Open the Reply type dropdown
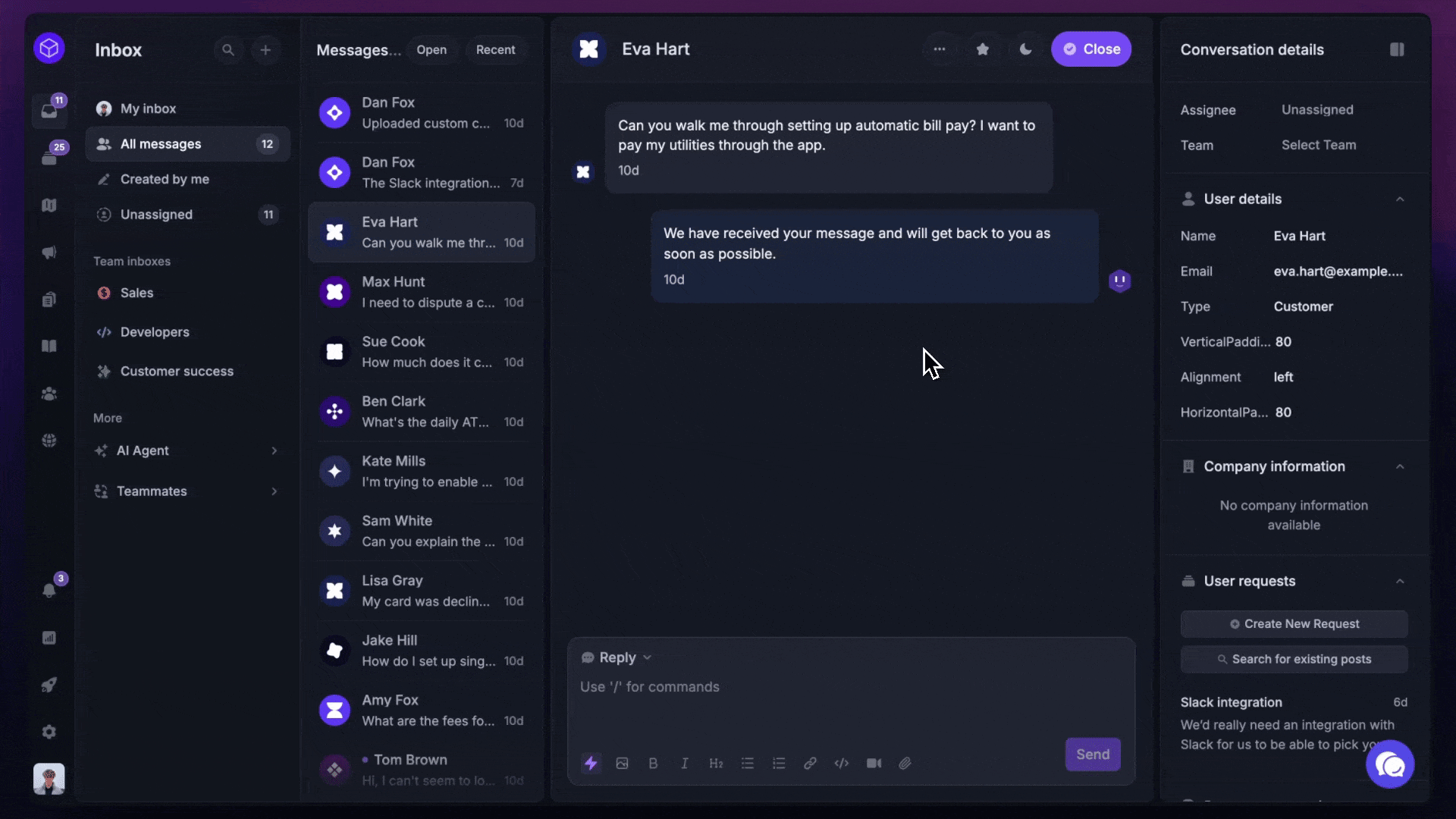The image size is (1456, 819). 617,657
